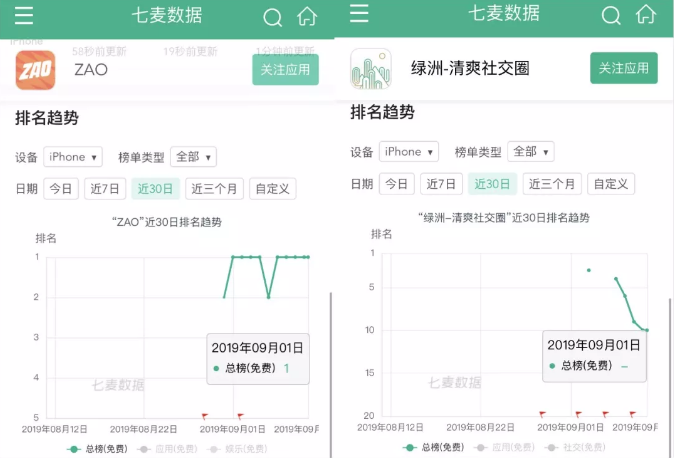Click first red flag marker in ZAO chart
674x458 pixels.
point(205,416)
